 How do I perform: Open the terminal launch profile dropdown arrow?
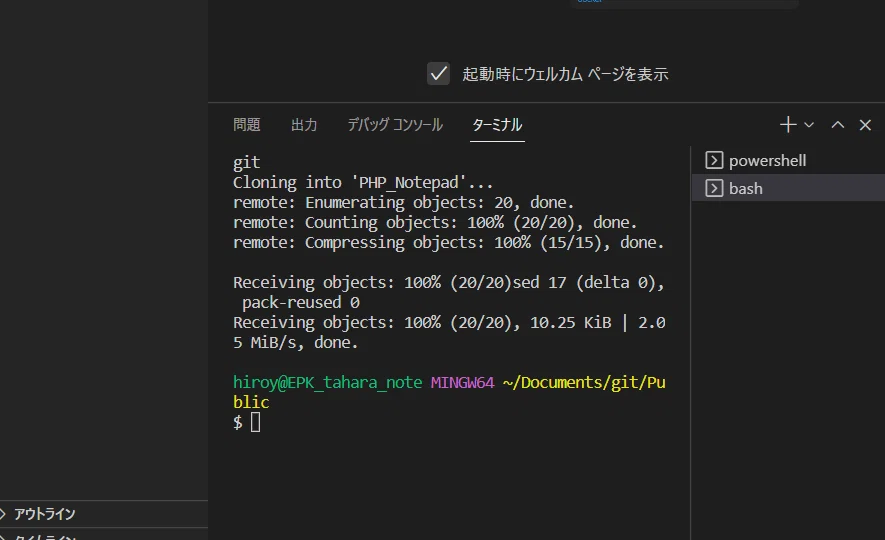click(x=809, y=125)
